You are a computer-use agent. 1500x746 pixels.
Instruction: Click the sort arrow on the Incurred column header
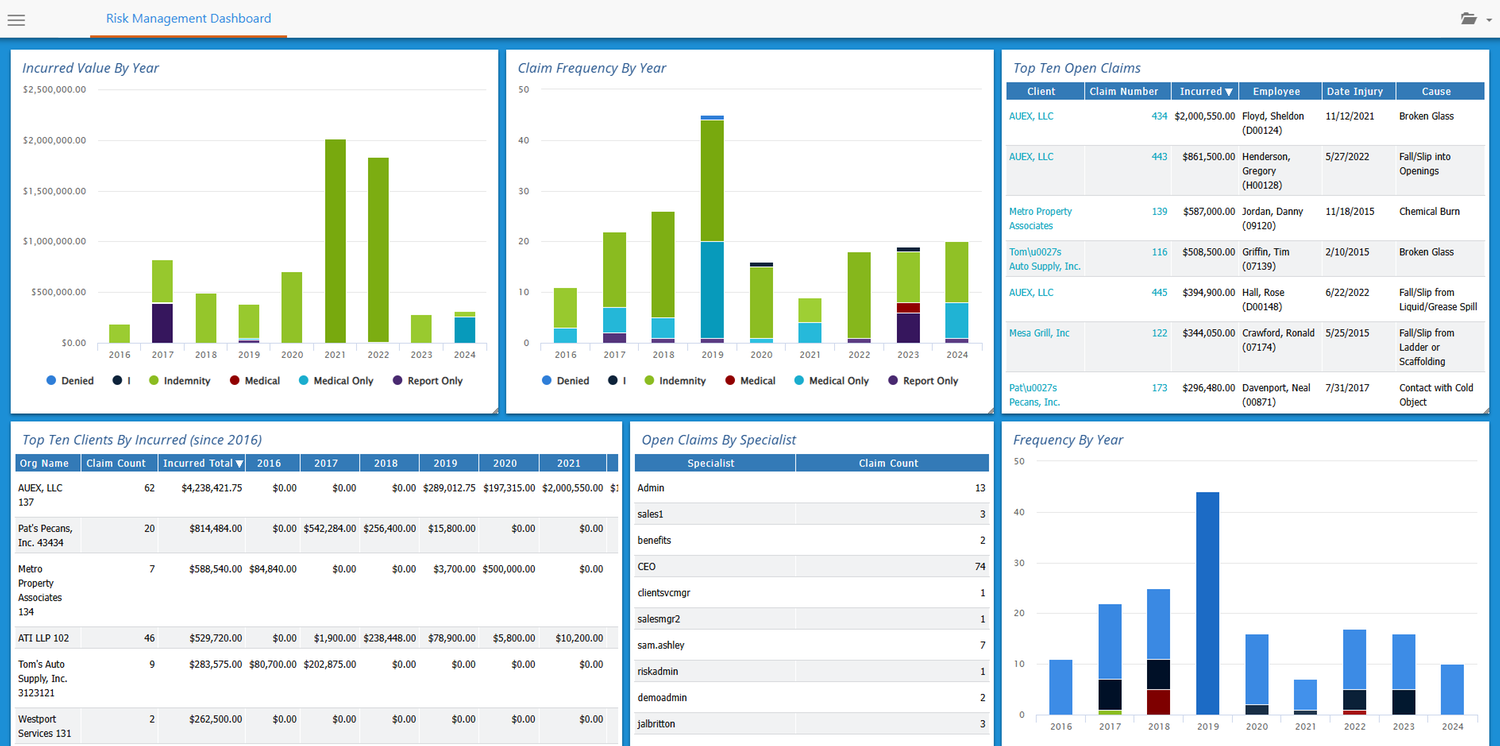coord(1228,90)
